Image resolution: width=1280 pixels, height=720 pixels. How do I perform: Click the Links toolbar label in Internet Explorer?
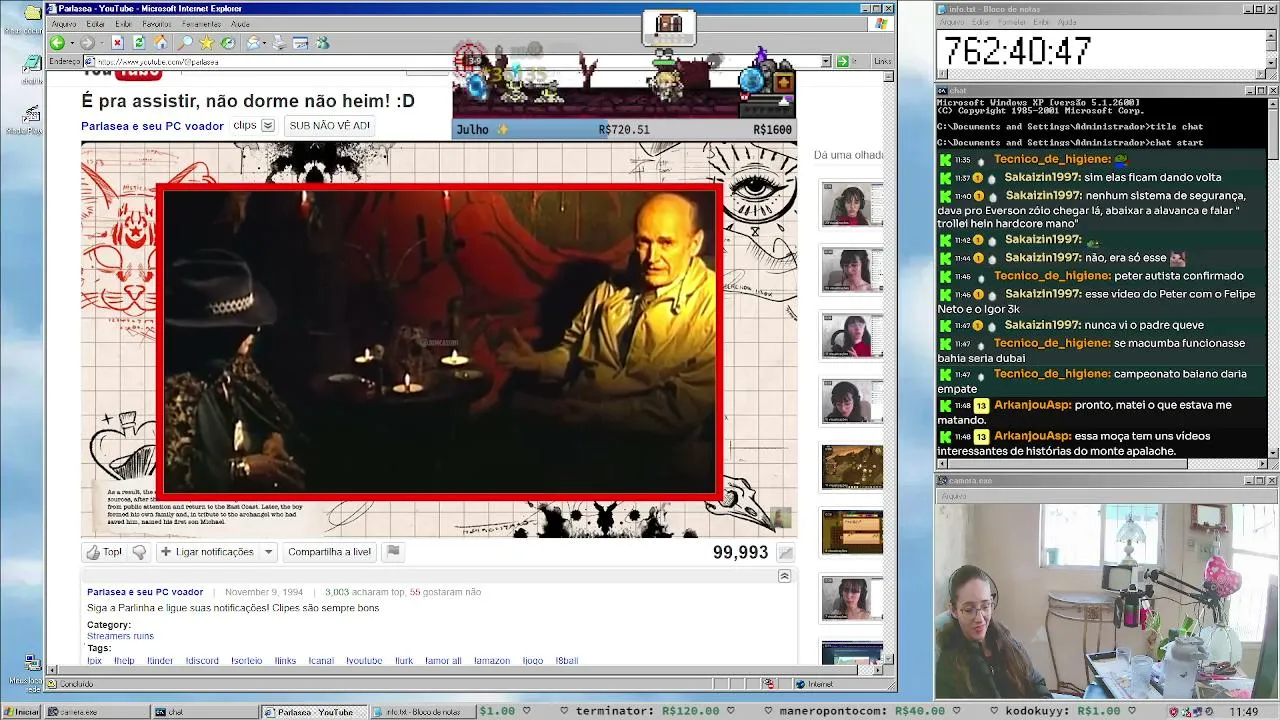[882, 61]
